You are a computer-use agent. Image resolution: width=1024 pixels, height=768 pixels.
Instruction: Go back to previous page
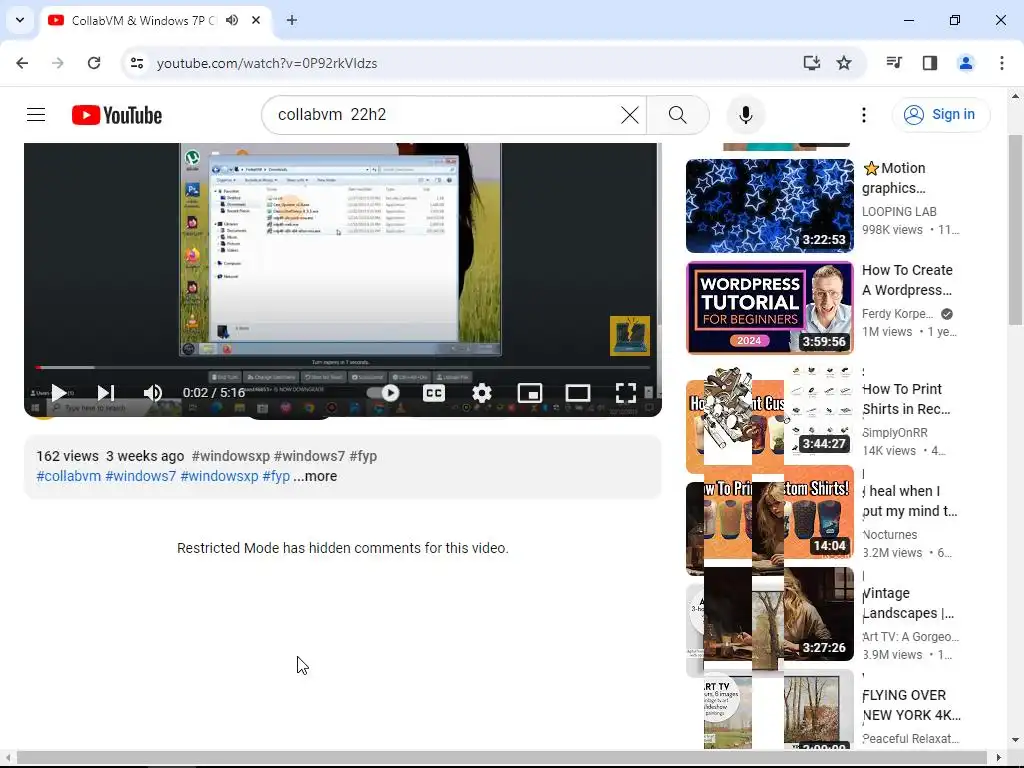(x=22, y=63)
